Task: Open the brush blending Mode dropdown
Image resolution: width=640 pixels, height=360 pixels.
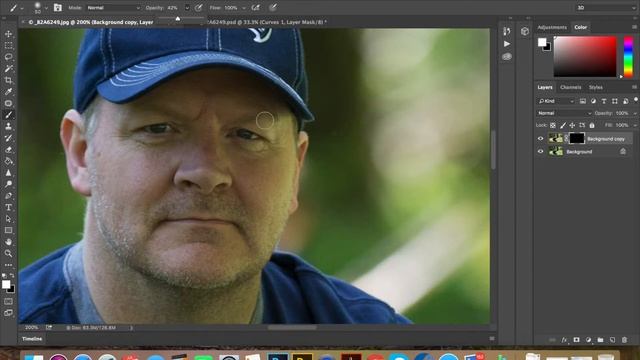Action: coord(113,8)
